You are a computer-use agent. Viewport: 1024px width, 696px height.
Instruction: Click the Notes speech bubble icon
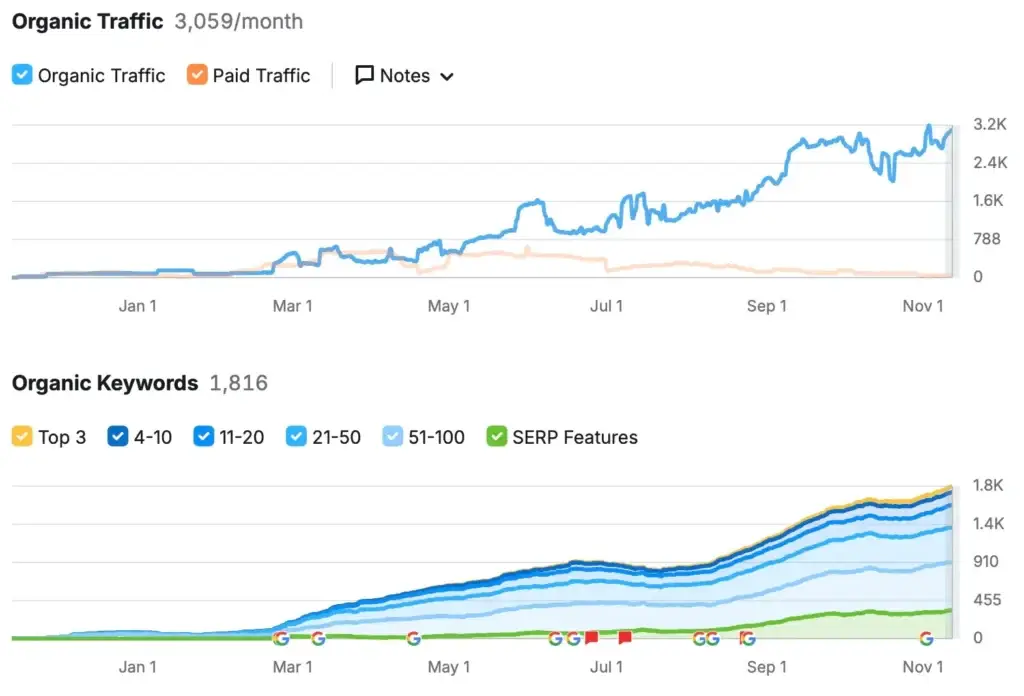[x=365, y=75]
